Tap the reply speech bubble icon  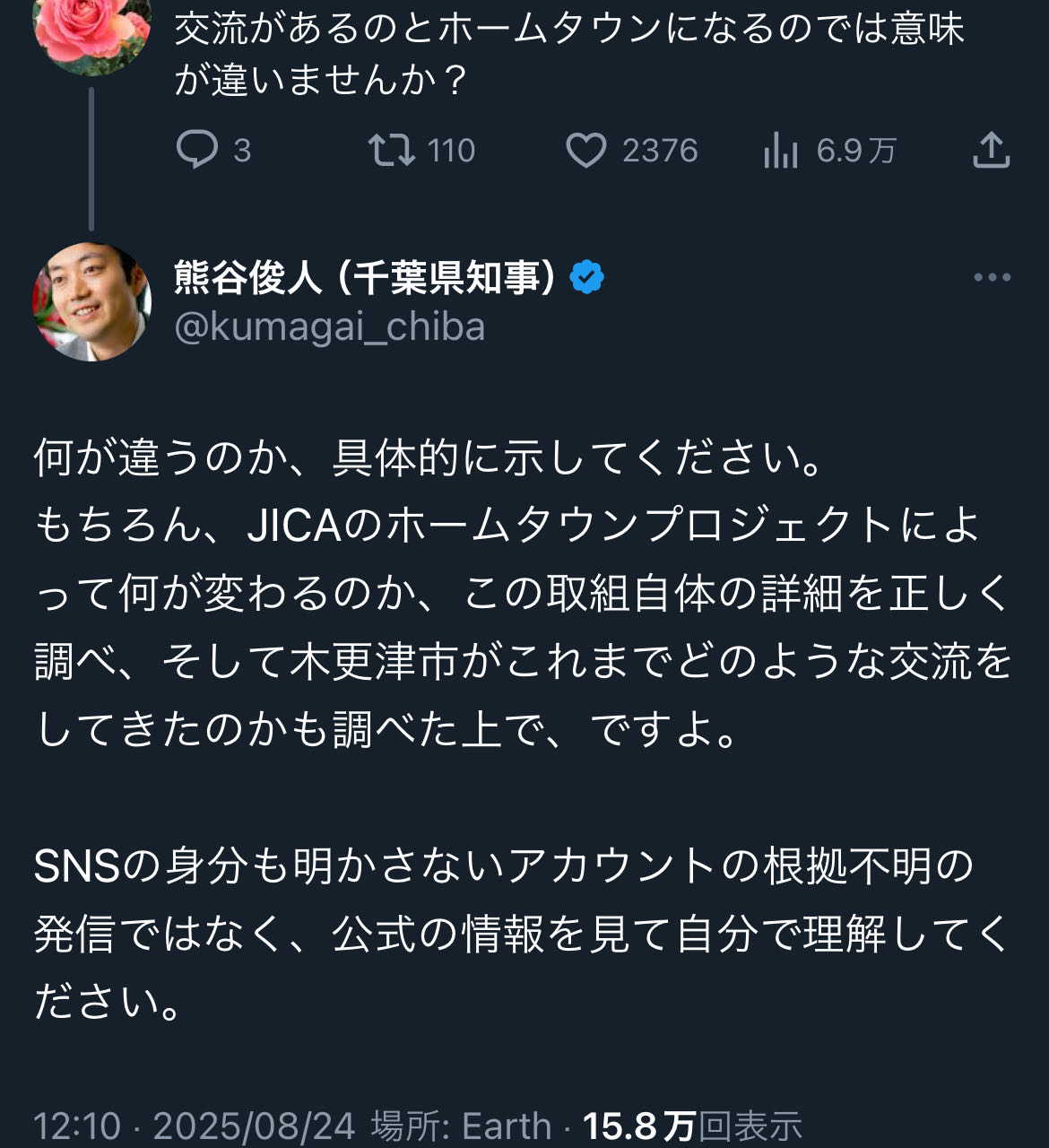(196, 150)
